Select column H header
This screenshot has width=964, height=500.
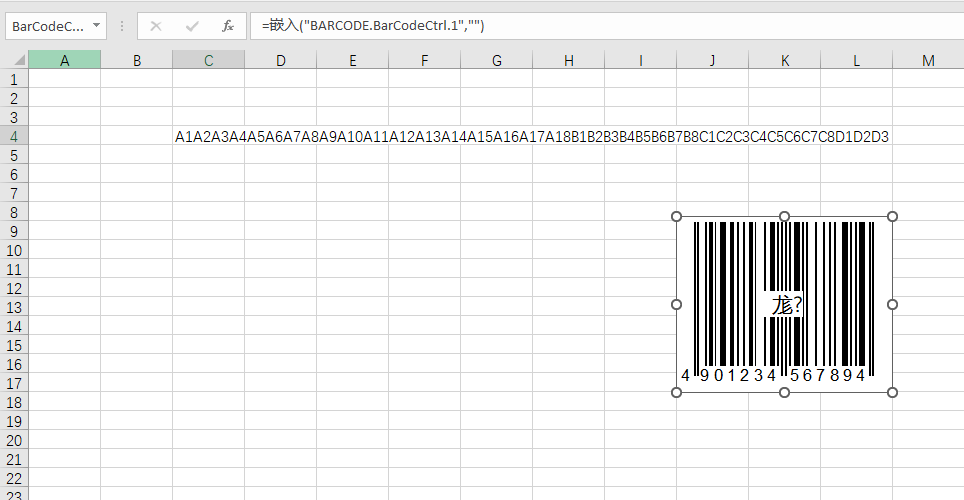click(x=568, y=61)
